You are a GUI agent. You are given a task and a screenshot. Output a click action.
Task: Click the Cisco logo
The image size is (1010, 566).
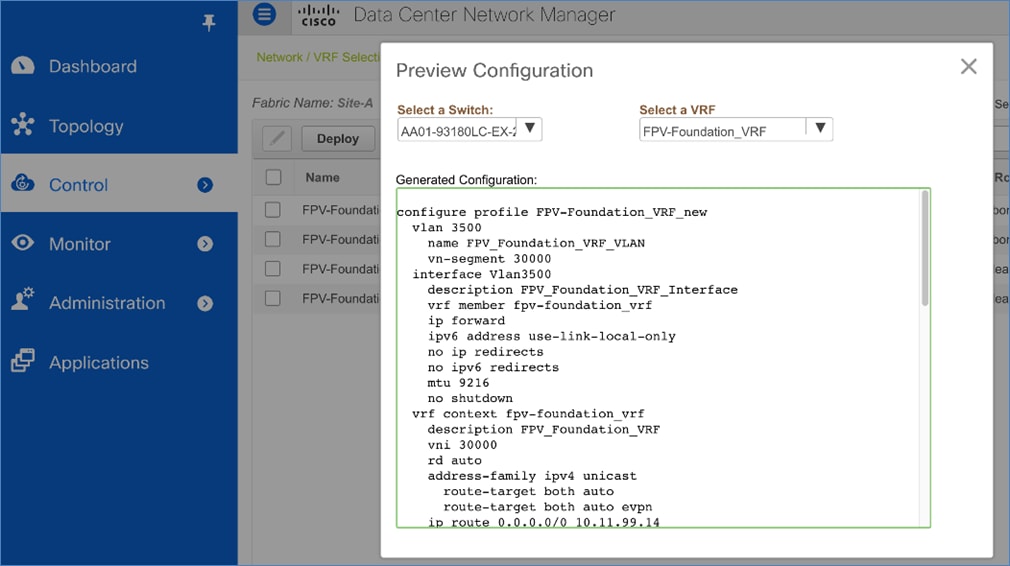point(318,15)
